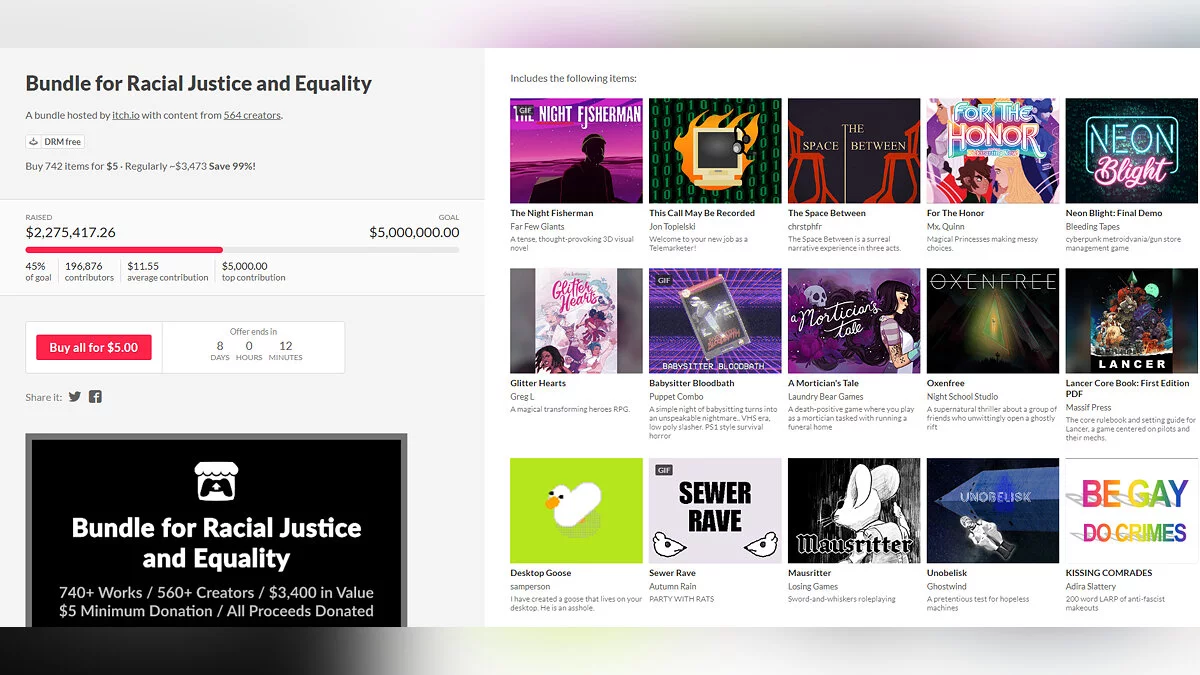This screenshot has width=1200, height=675.
Task: Open Losing Games creator link
Action: click(813, 587)
